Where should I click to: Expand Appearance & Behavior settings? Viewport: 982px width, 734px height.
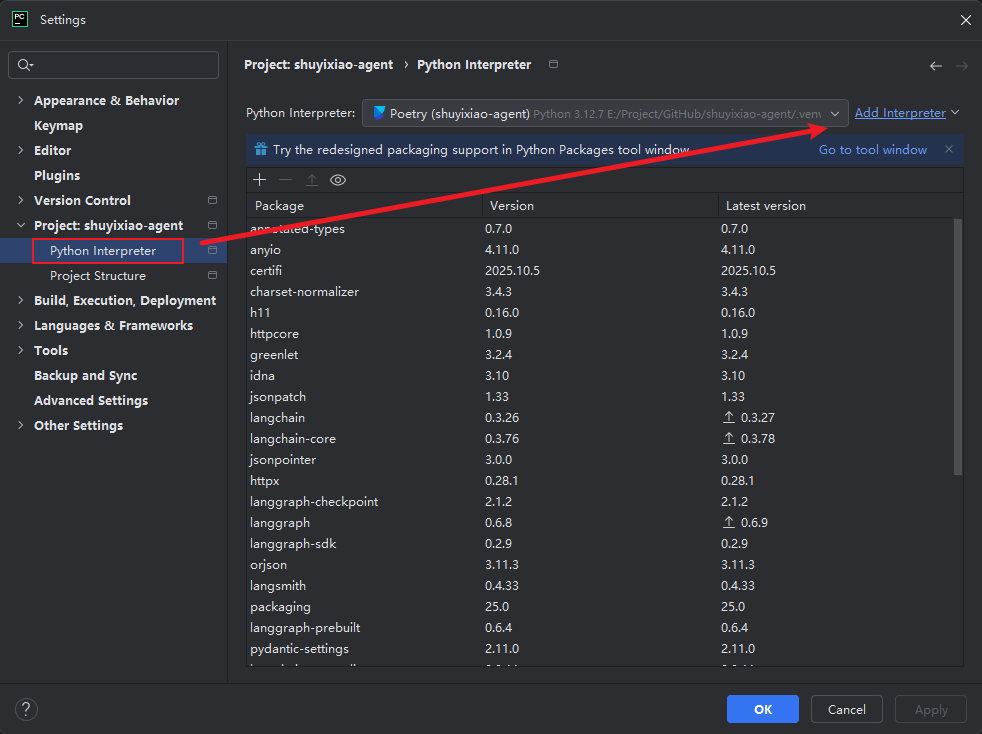[x=21, y=101]
